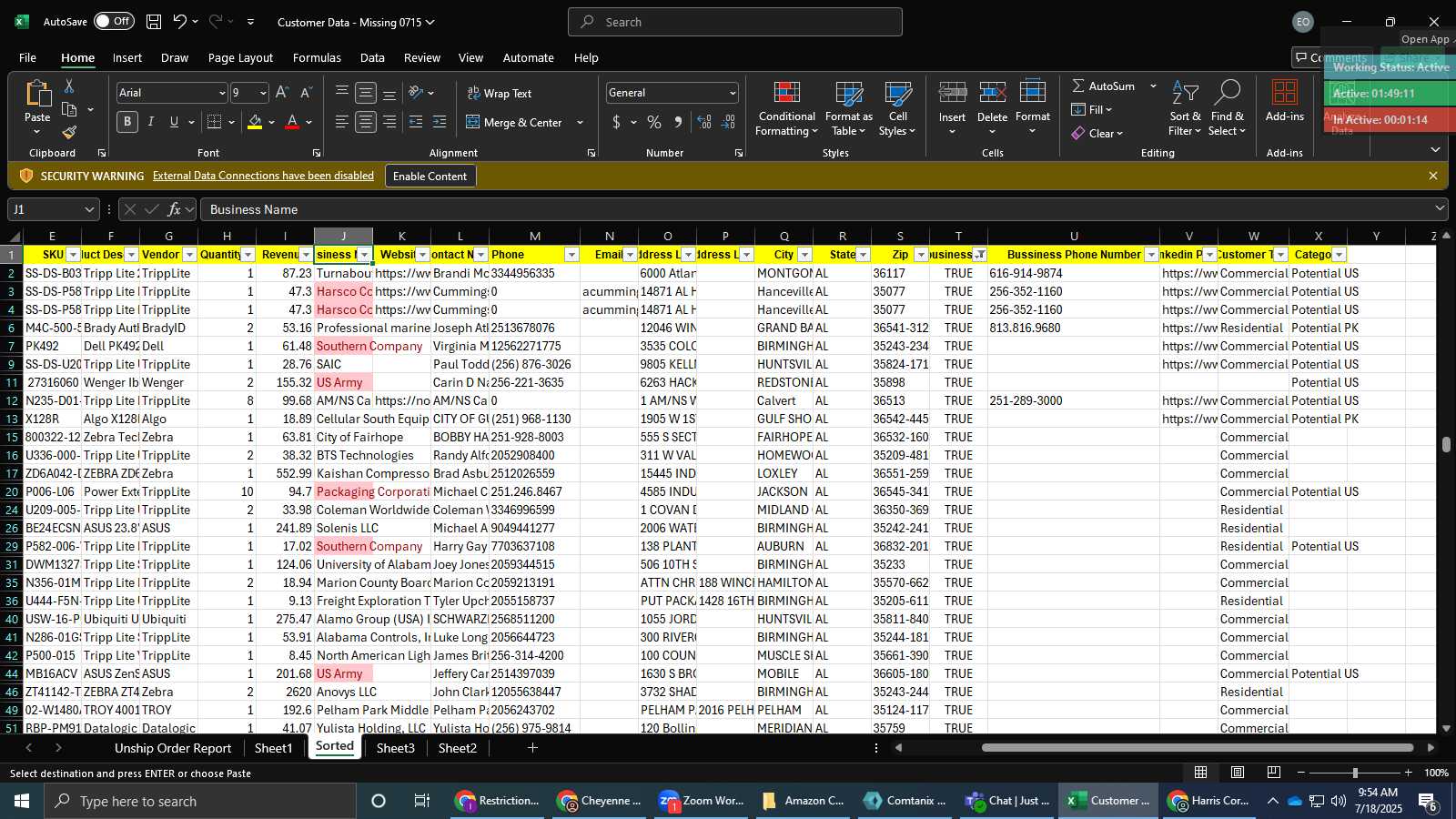Image resolution: width=1456 pixels, height=819 pixels.
Task: Toggle Bold formatting
Action: (x=127, y=122)
